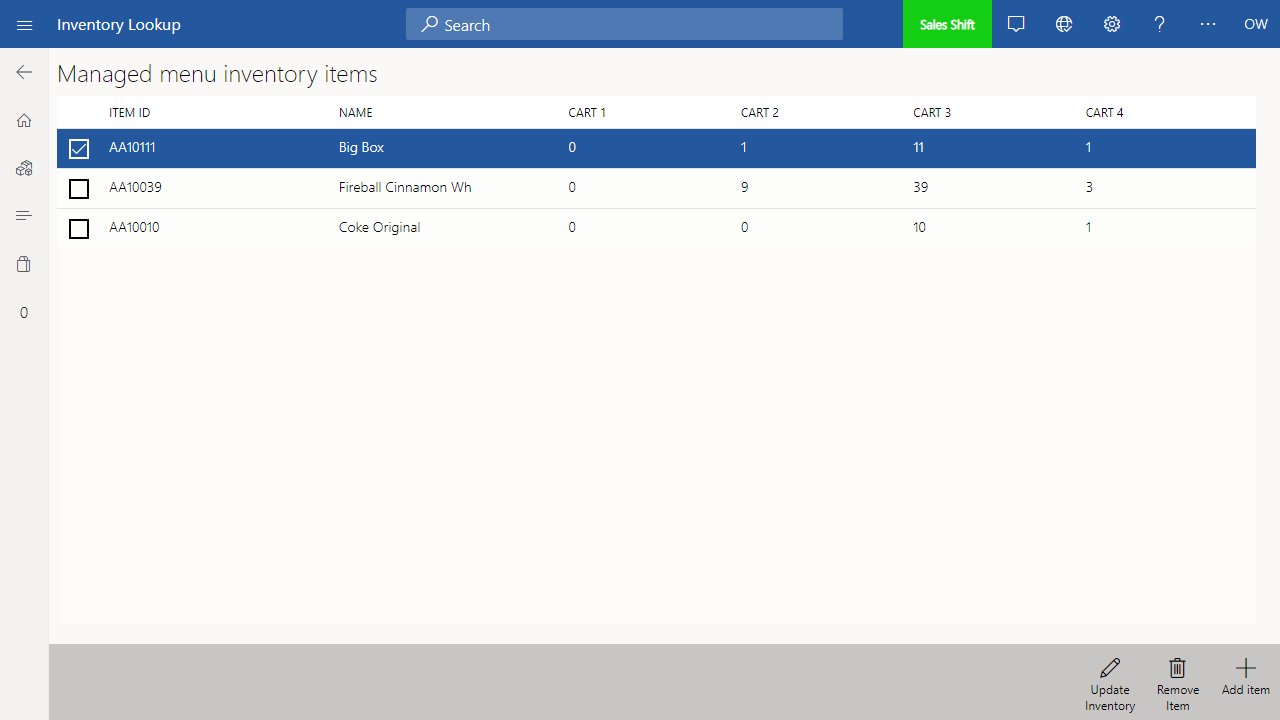Select item ID AA10111 cell
Image resolution: width=1280 pixels, height=720 pixels.
132,147
